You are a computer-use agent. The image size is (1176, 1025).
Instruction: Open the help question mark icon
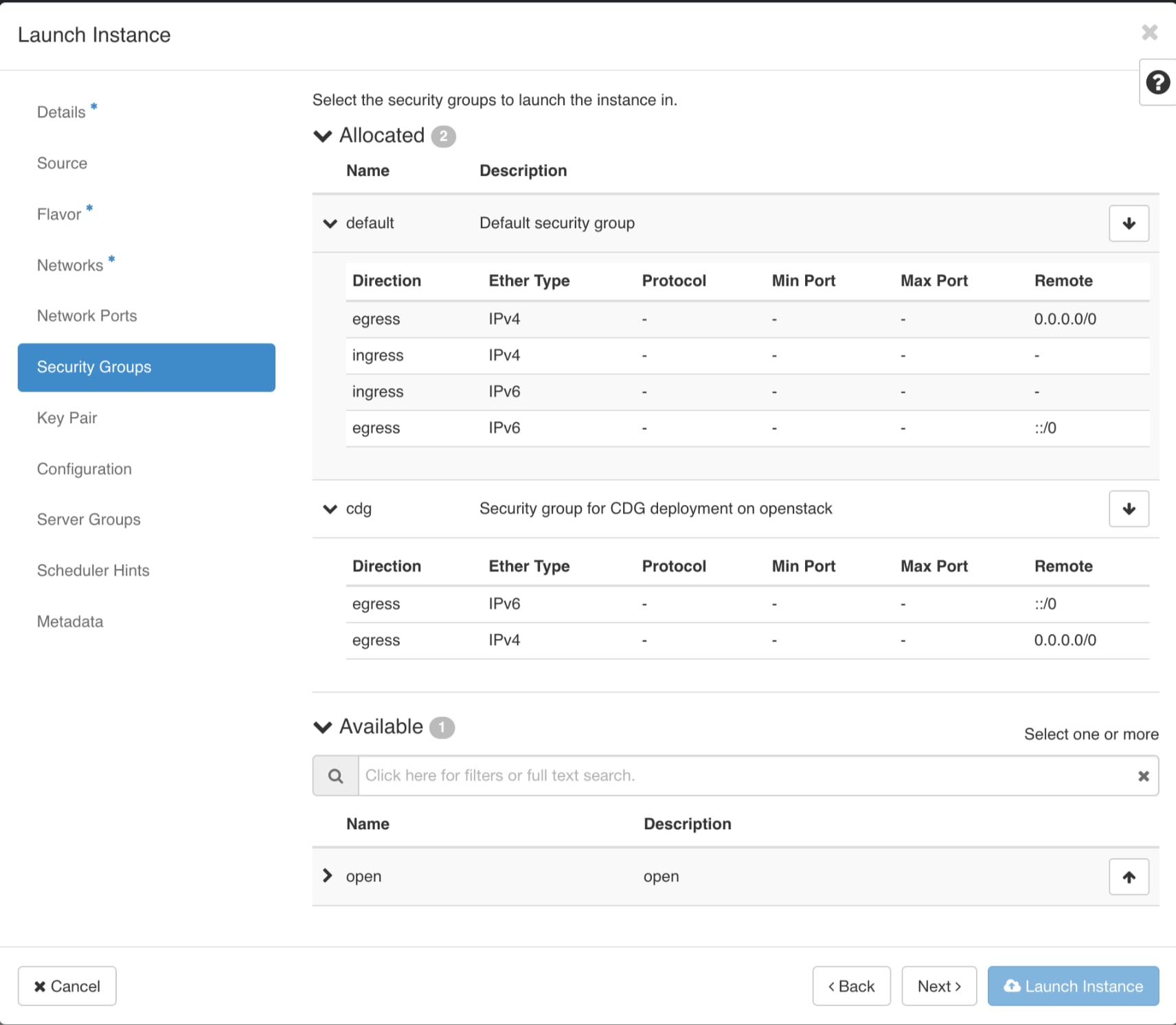pyautogui.click(x=1157, y=82)
